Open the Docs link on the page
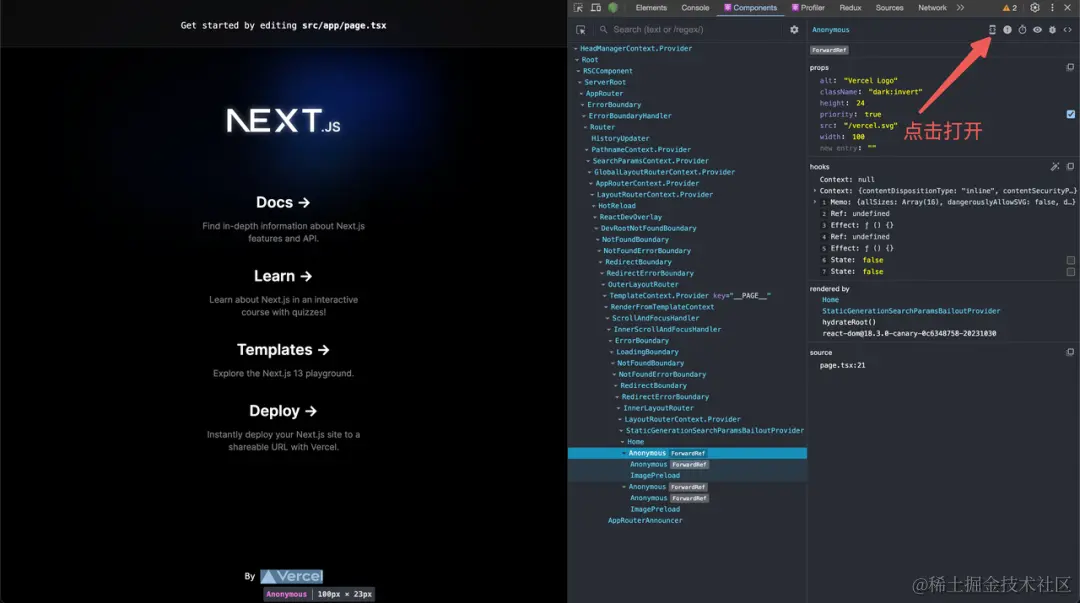The height and width of the screenshot is (603, 1080). [x=283, y=203]
